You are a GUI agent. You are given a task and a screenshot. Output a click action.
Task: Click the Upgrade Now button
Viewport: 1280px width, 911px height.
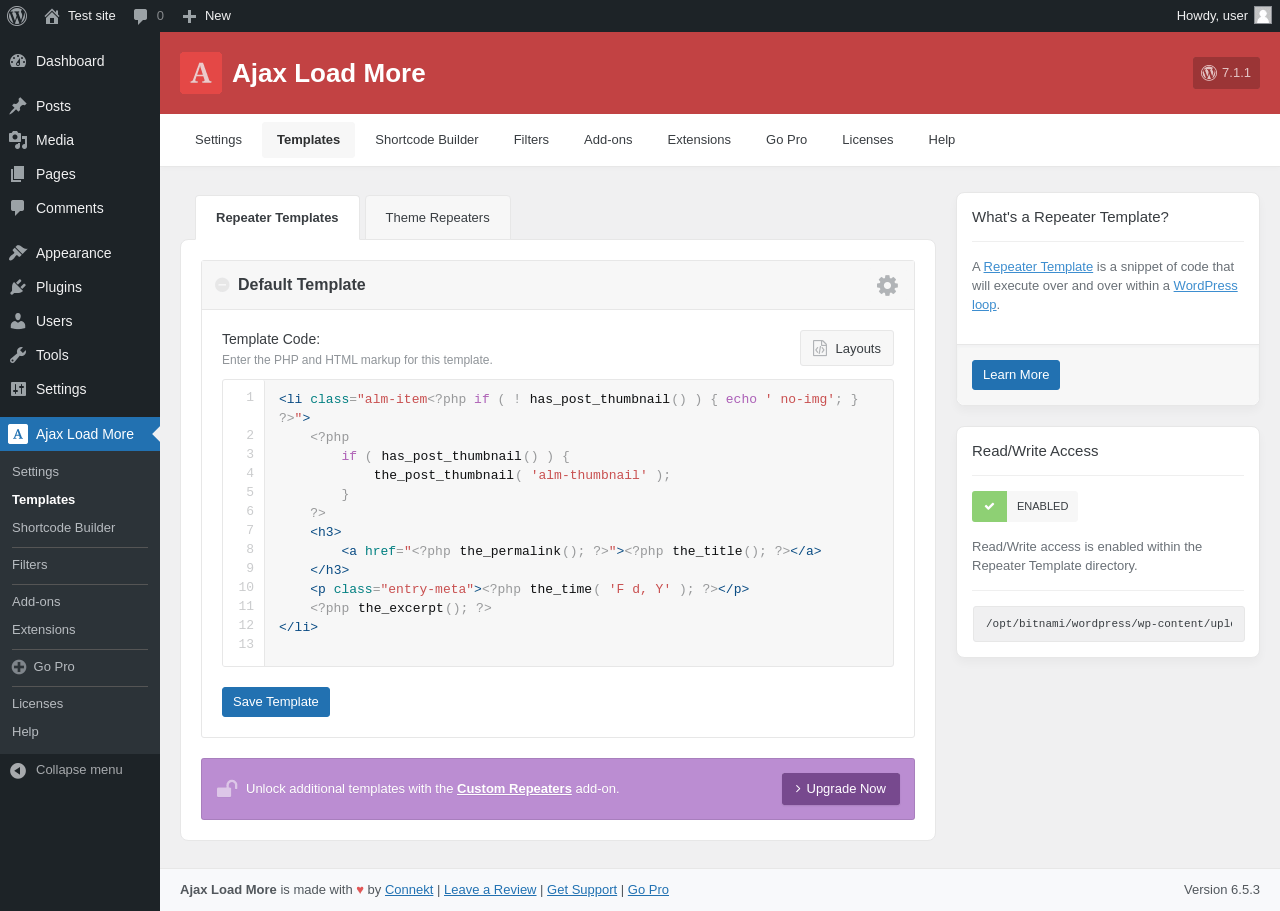pyautogui.click(x=840, y=789)
